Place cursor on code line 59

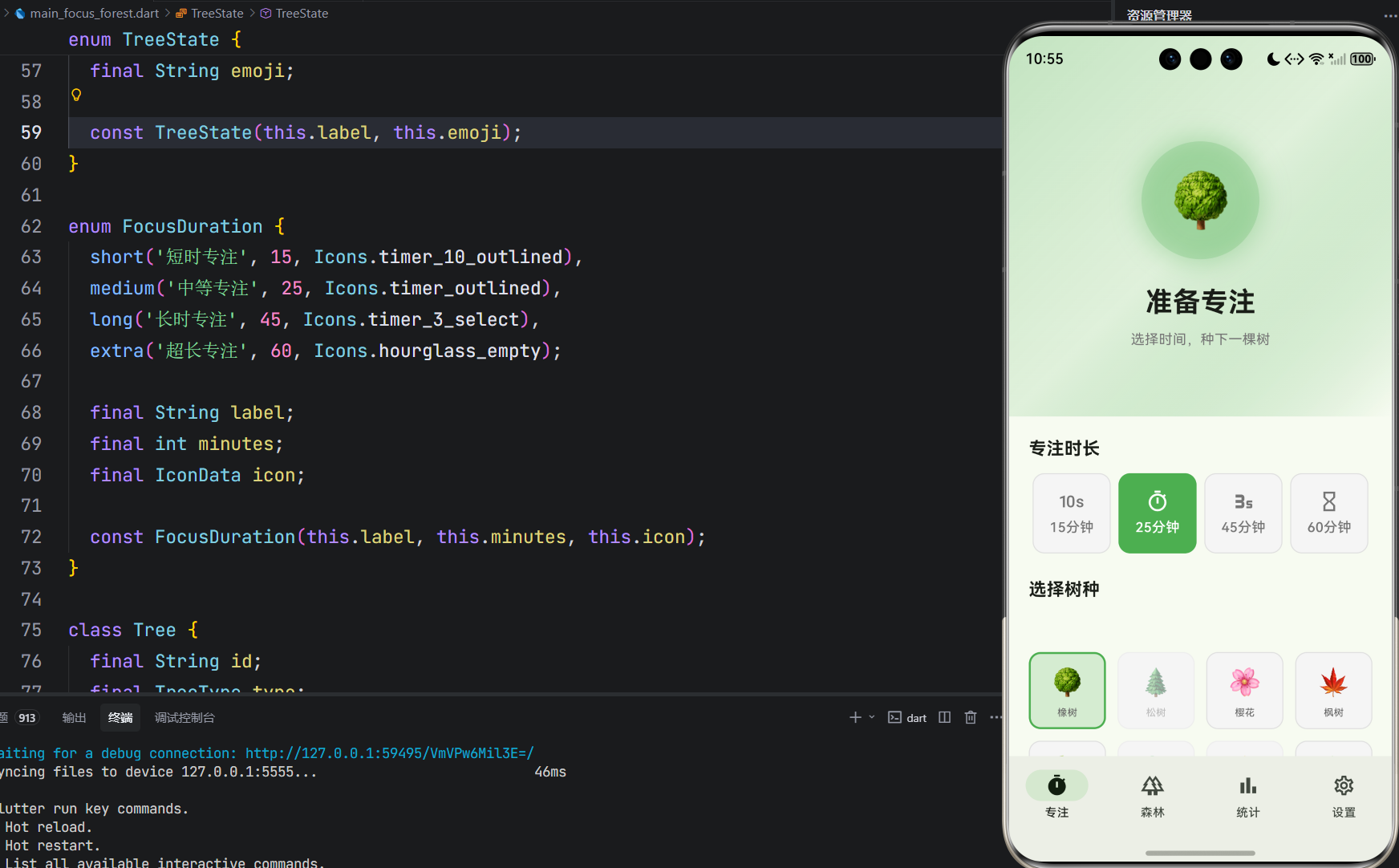(x=535, y=132)
